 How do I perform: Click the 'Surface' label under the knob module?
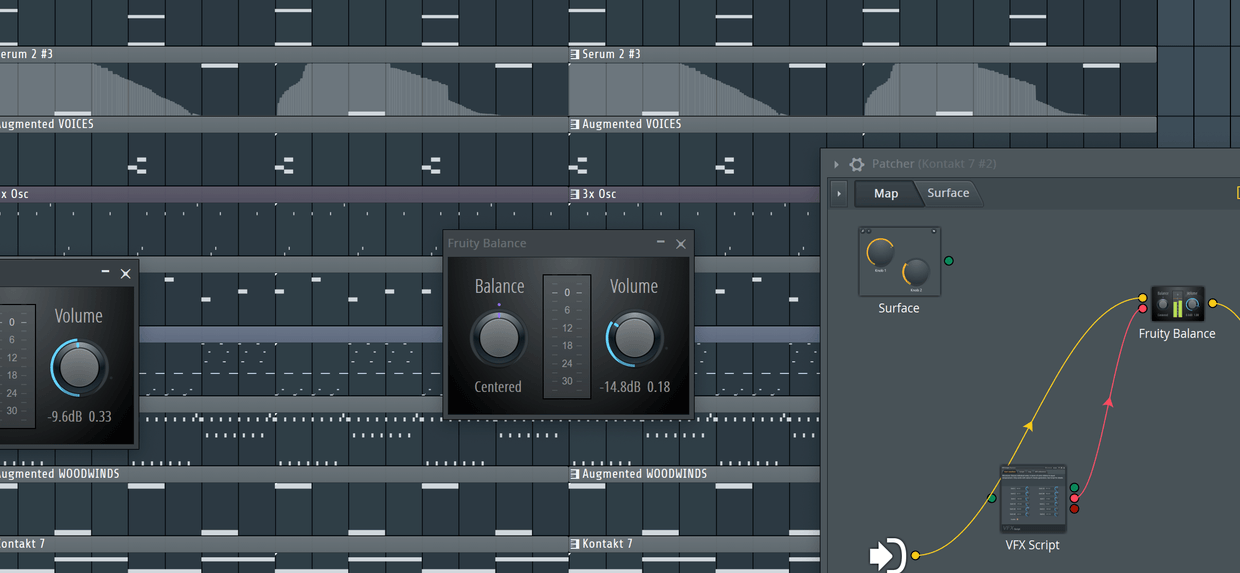(x=899, y=308)
